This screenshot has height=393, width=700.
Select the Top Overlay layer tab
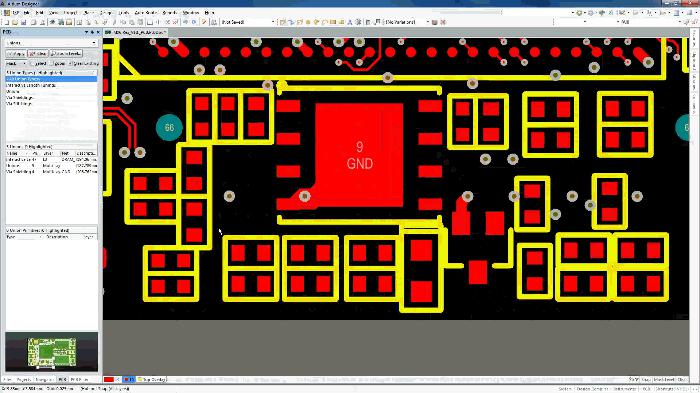[x=151, y=380]
